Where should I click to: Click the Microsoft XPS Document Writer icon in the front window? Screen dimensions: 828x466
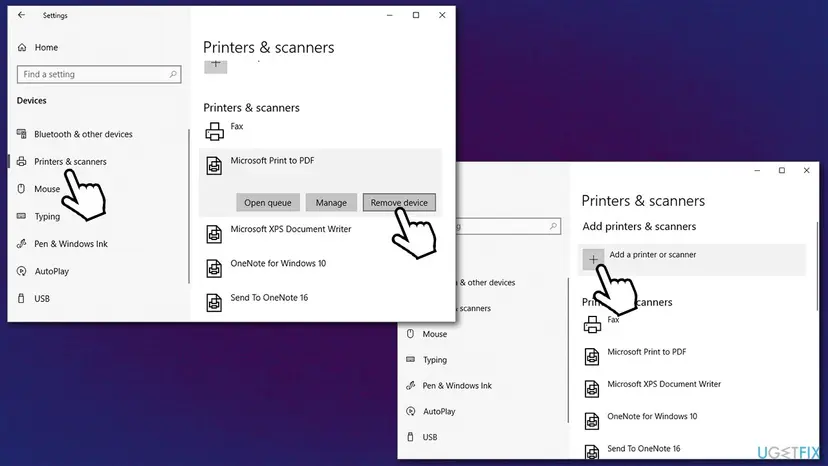[214, 234]
